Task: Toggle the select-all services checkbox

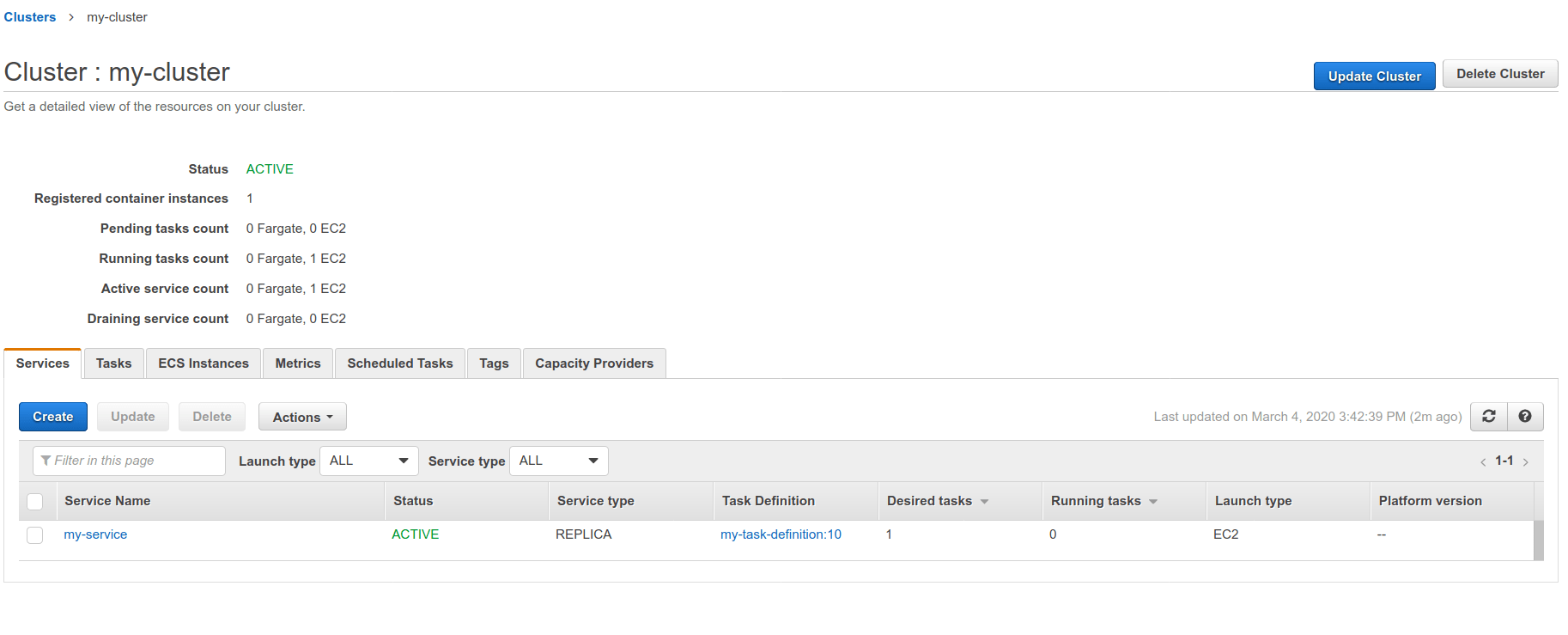Action: click(35, 502)
